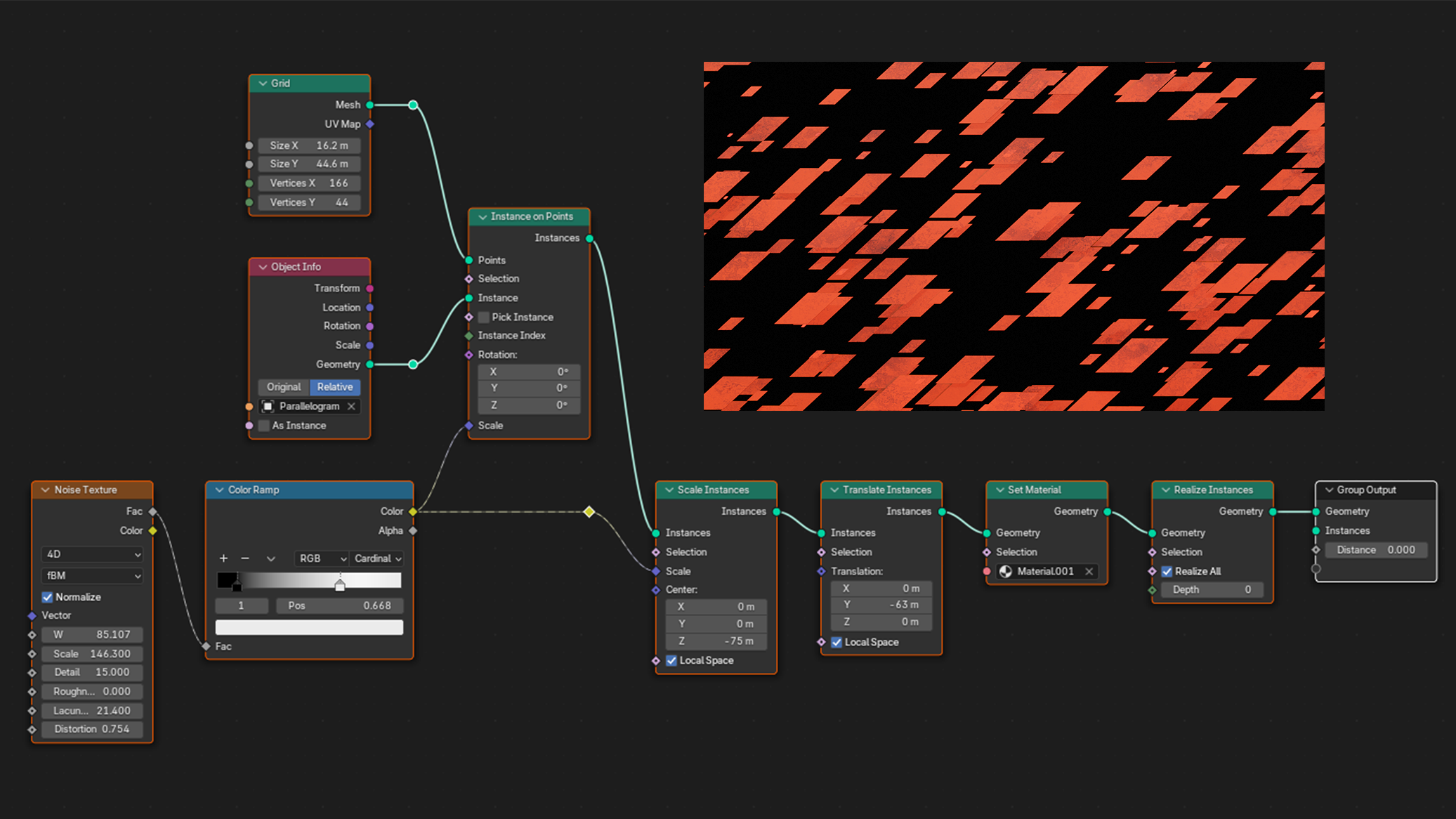Browse materials via the sphere icon in Set Material

point(1005,571)
